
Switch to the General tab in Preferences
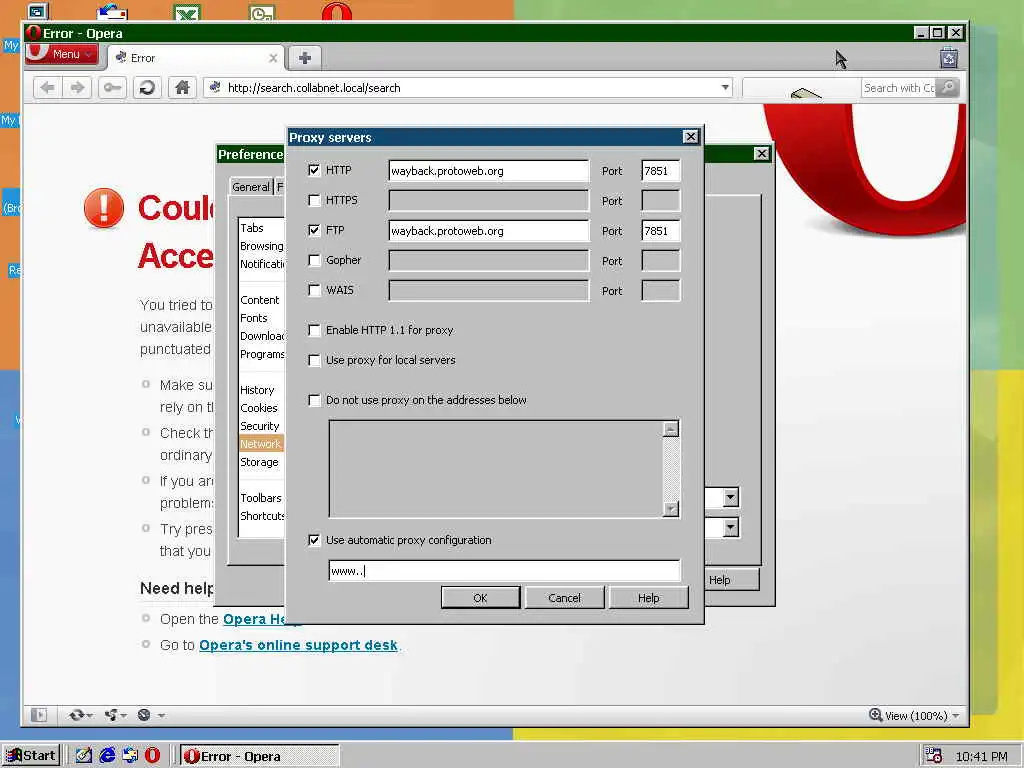(251, 187)
